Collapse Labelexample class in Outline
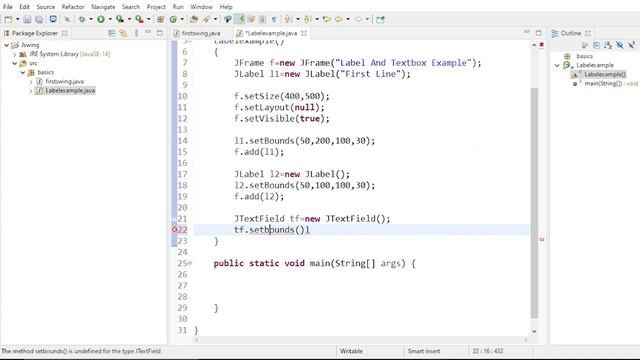 coord(557,65)
